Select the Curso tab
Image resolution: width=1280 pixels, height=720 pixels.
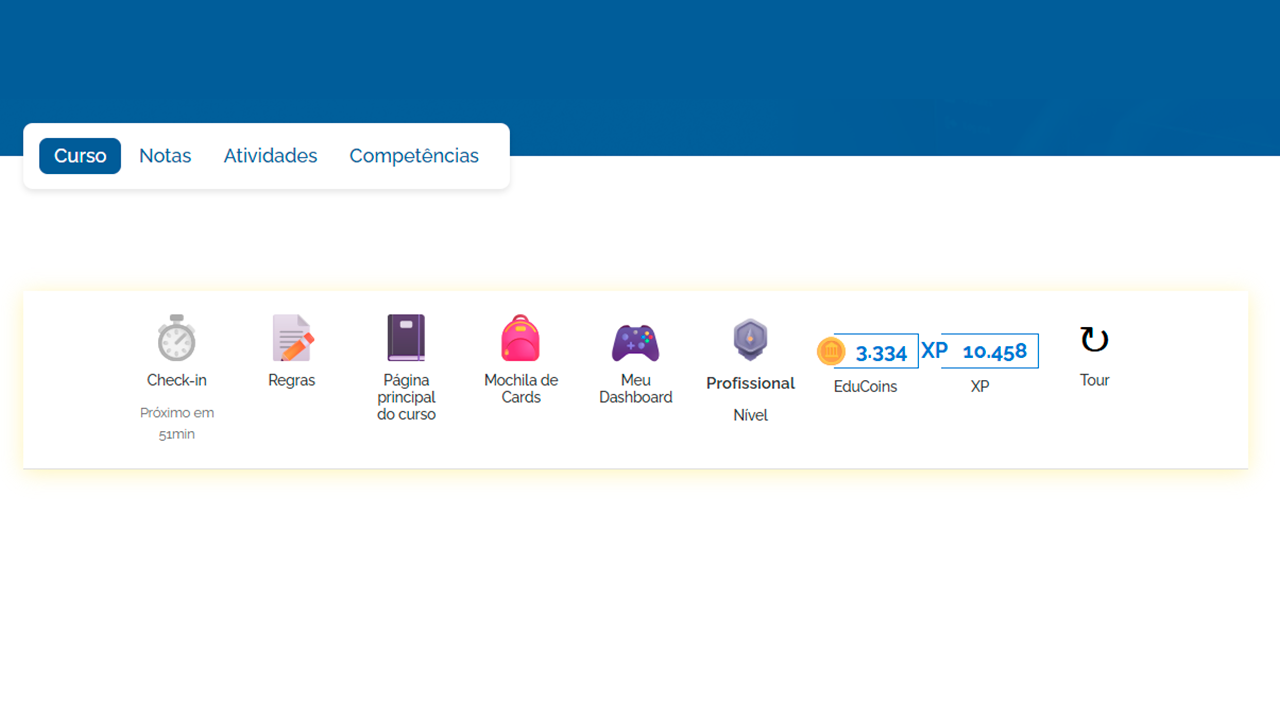(x=80, y=156)
